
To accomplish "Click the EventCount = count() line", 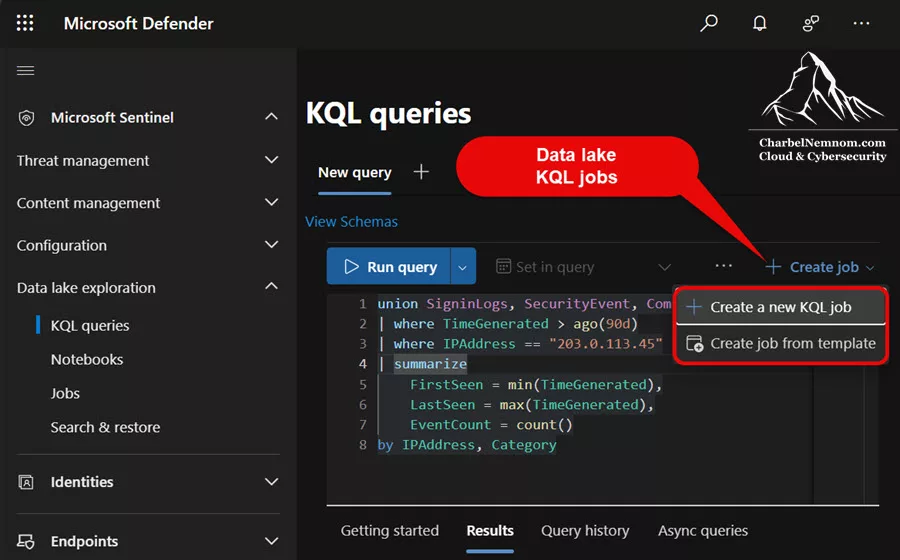I will (x=491, y=425).
